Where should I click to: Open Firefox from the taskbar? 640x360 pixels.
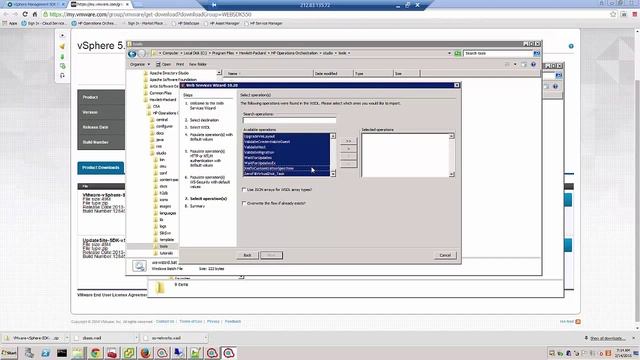(145, 353)
